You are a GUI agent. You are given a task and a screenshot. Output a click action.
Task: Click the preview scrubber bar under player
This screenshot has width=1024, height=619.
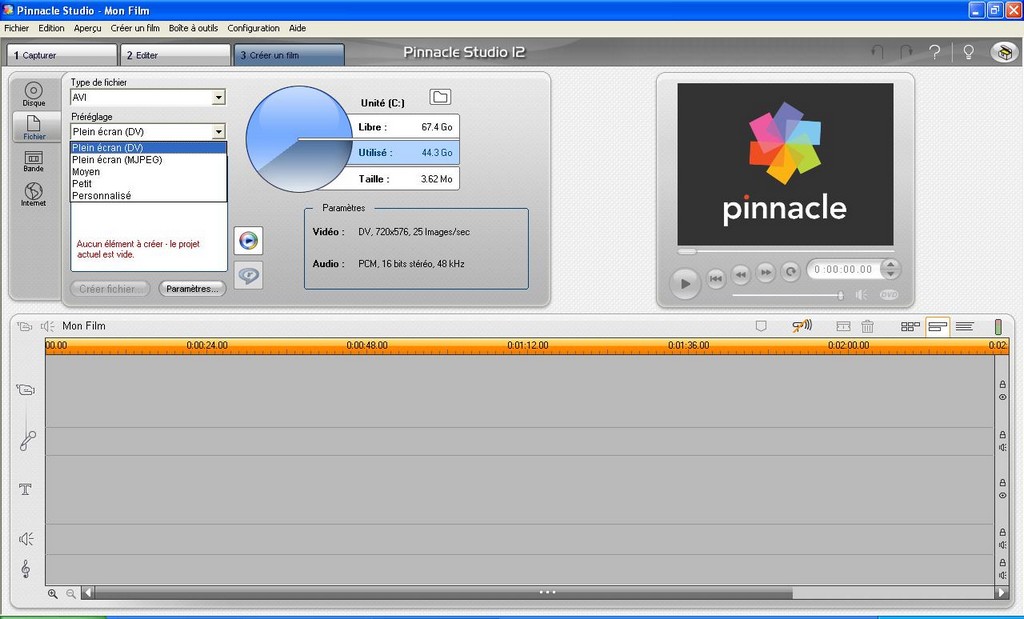click(785, 251)
